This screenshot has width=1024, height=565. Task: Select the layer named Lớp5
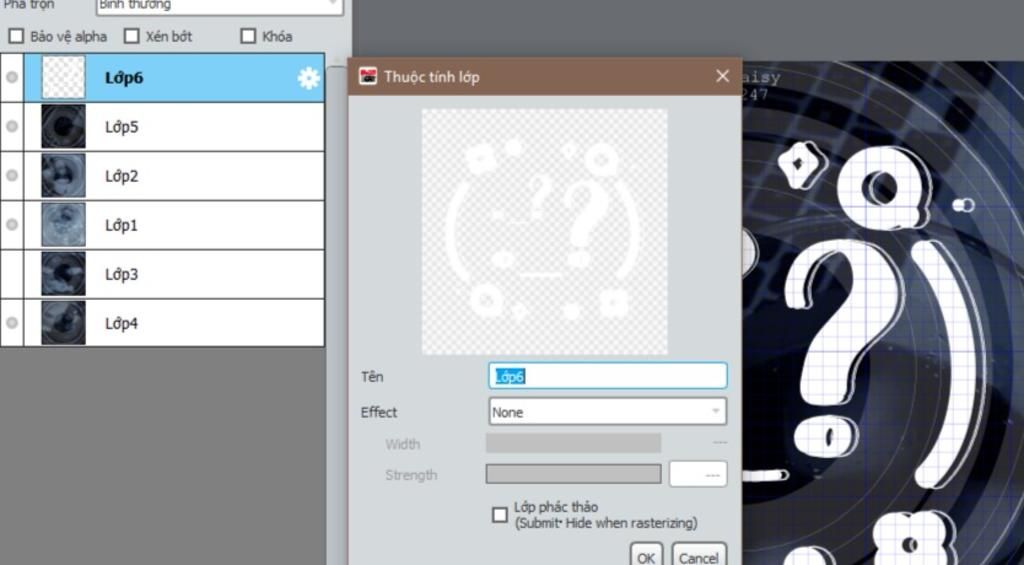[121, 127]
